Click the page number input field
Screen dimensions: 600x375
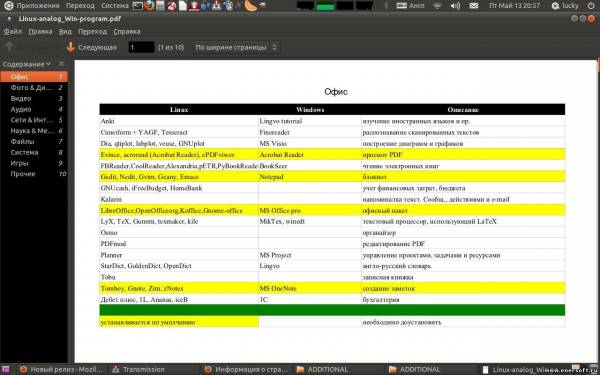click(x=141, y=47)
